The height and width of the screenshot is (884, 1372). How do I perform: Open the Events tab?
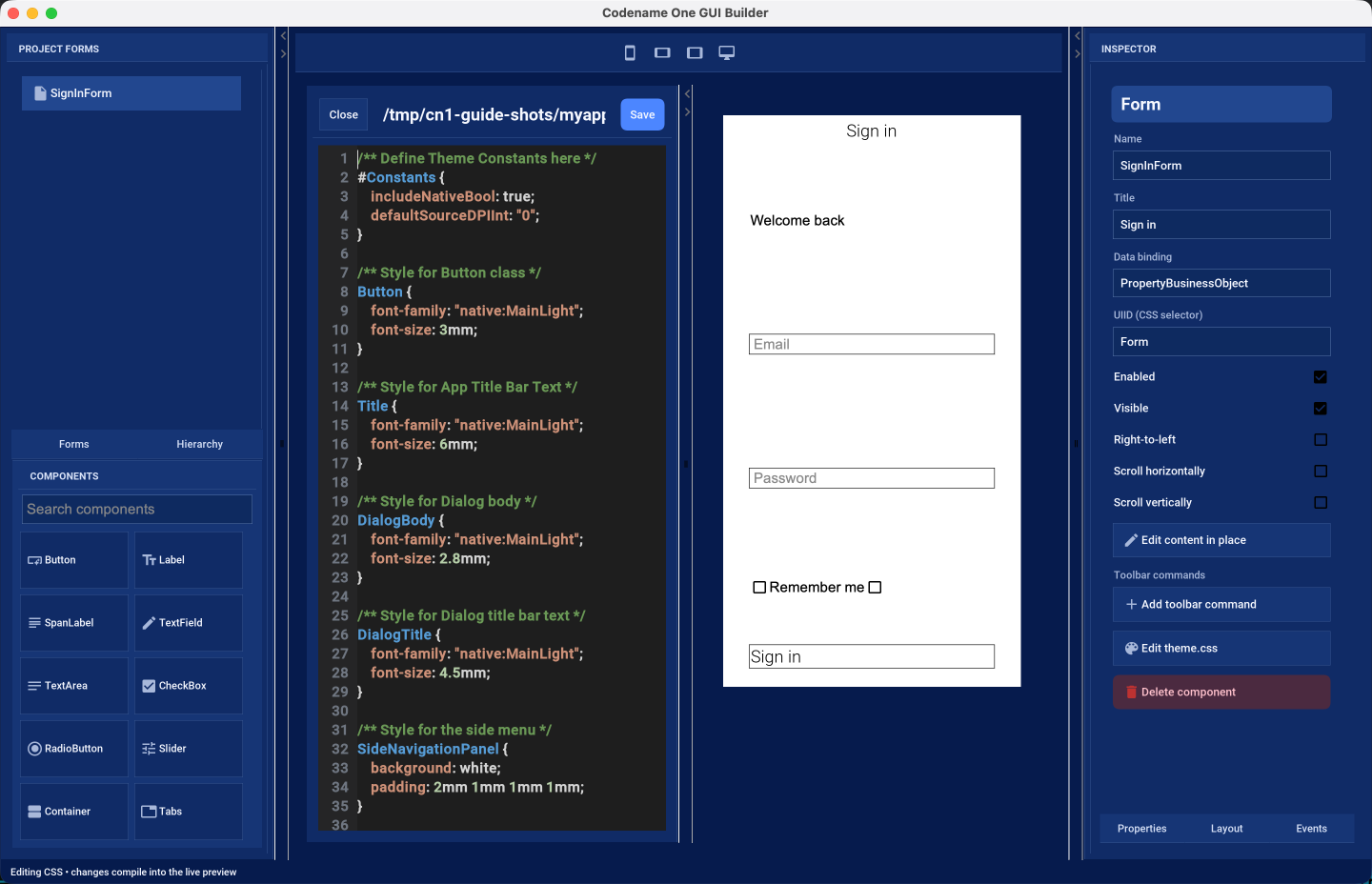click(x=1311, y=829)
